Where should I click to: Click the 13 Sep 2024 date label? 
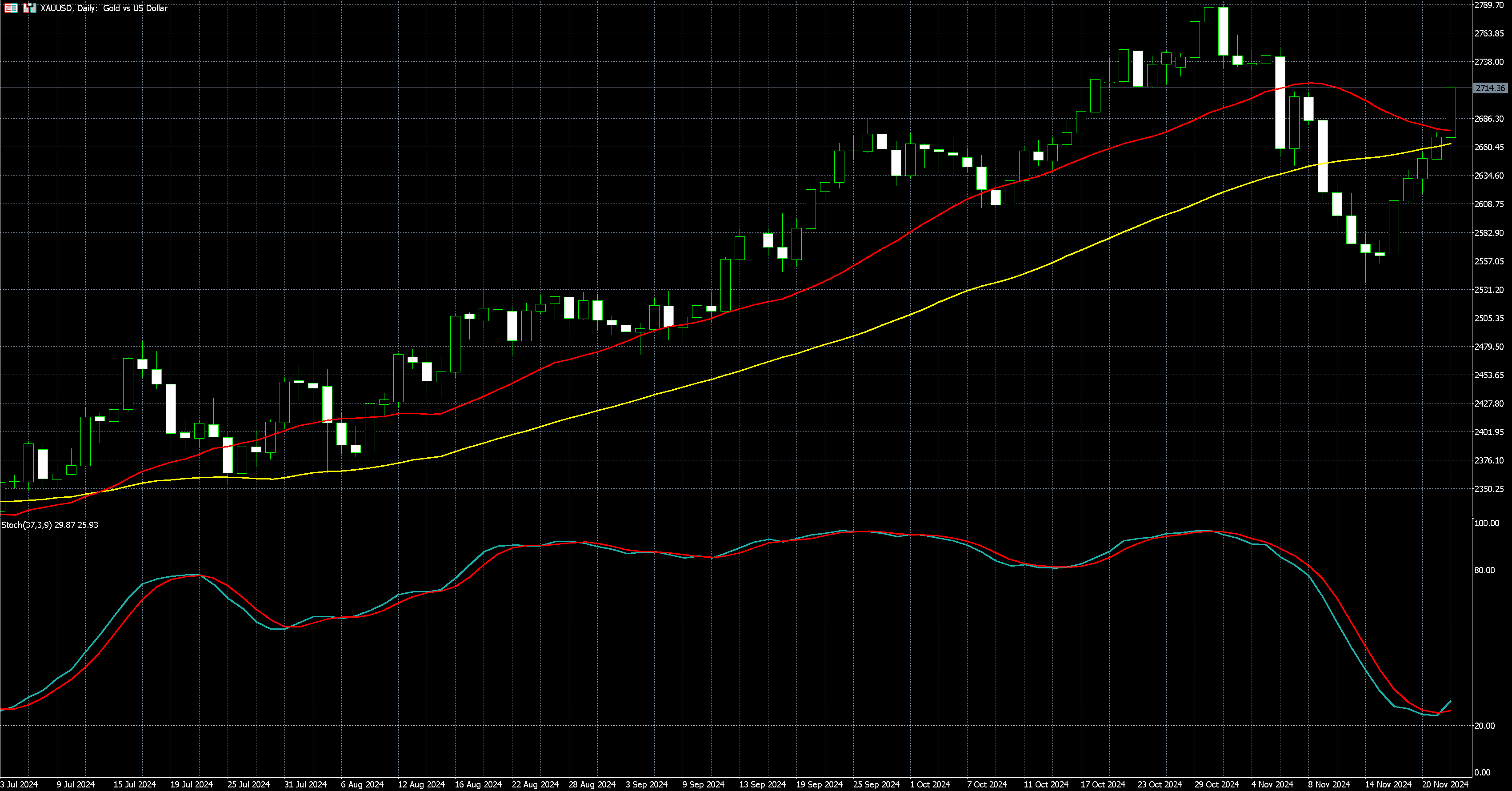point(762,784)
